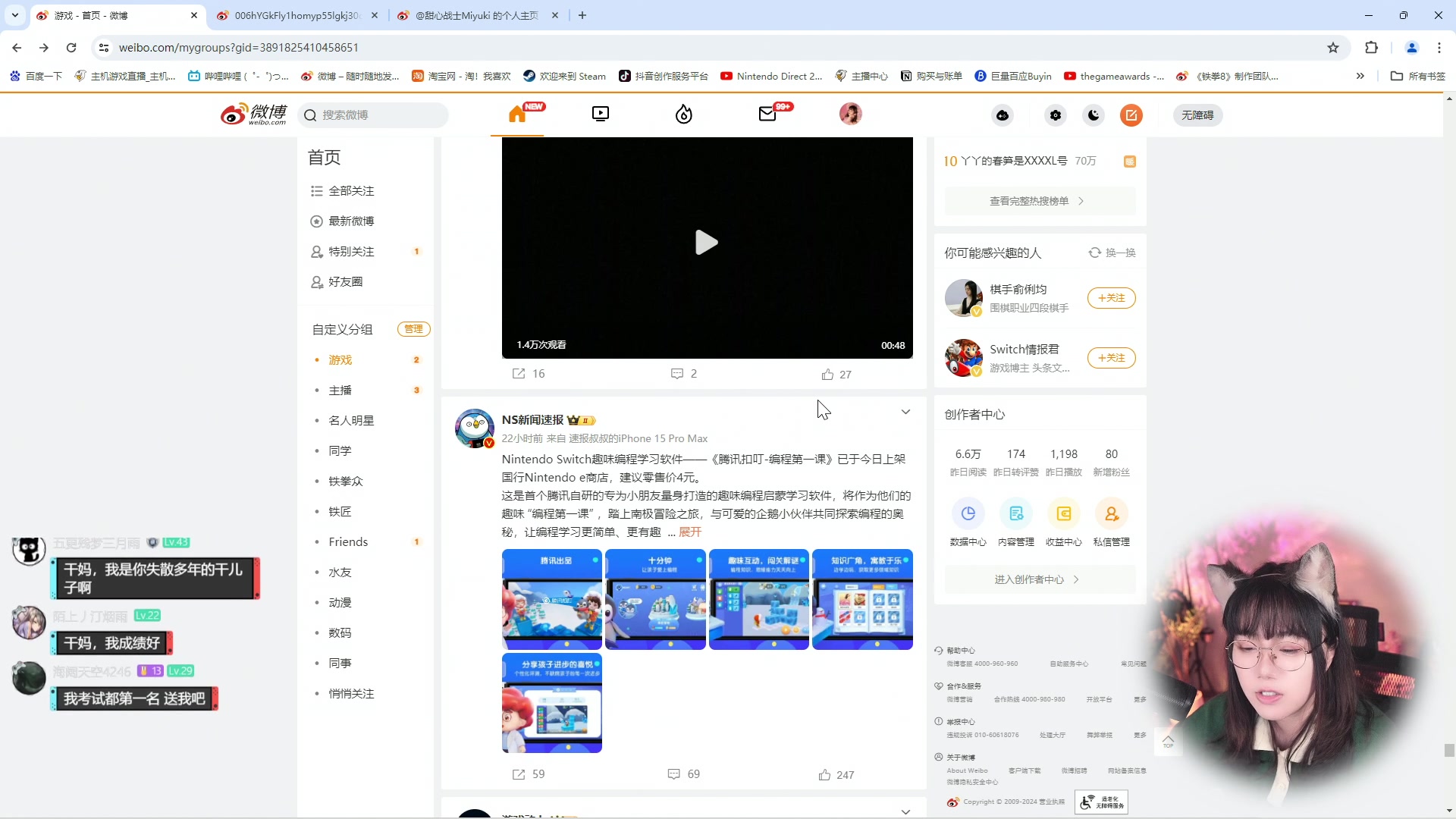Toggle follow for 棋手俞俐均 with +关注

(1112, 297)
